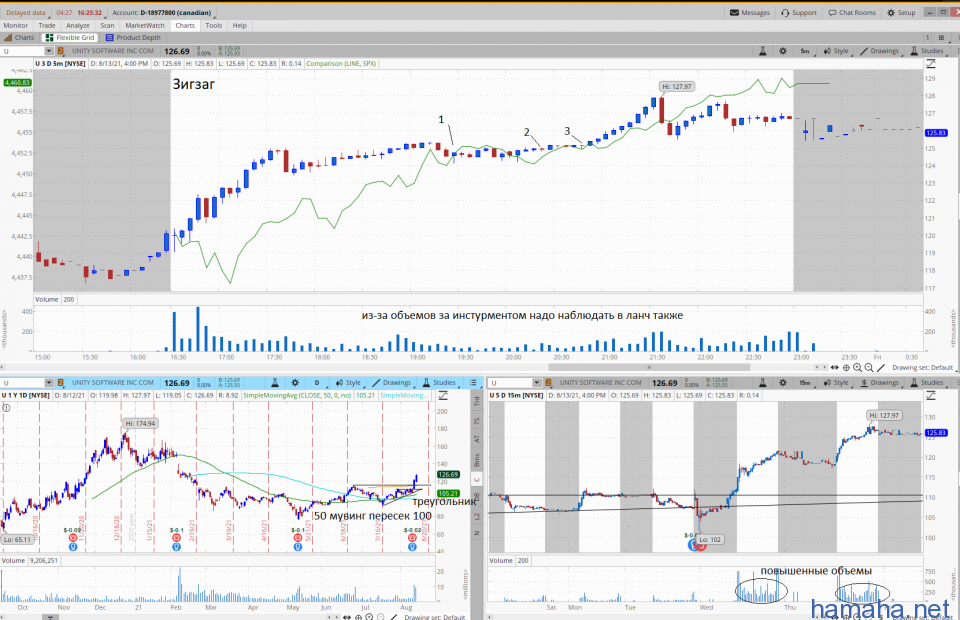960x620 pixels.
Task: Open the Support window
Action: pyautogui.click(x=798, y=12)
